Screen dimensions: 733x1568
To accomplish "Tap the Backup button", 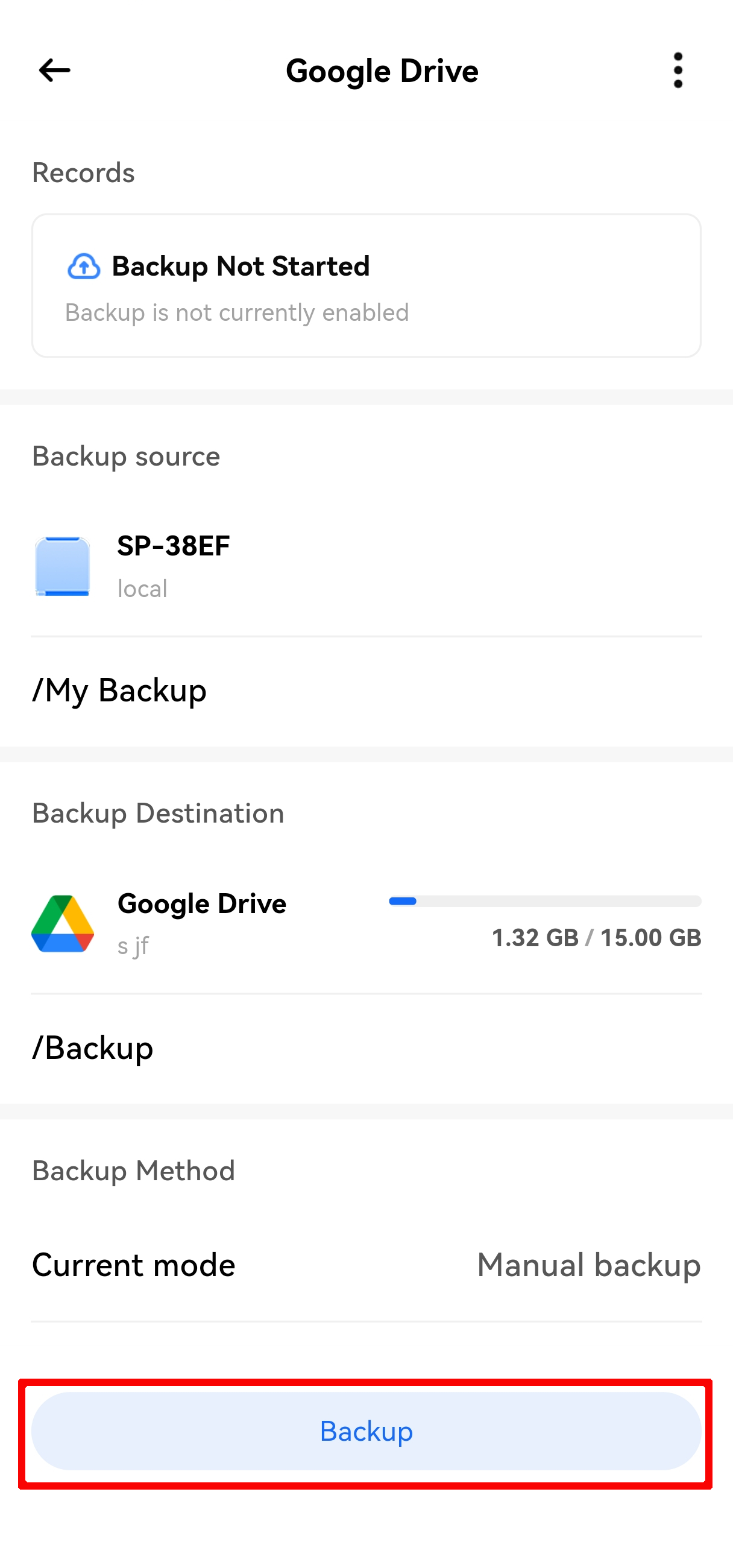I will 366,1431.
